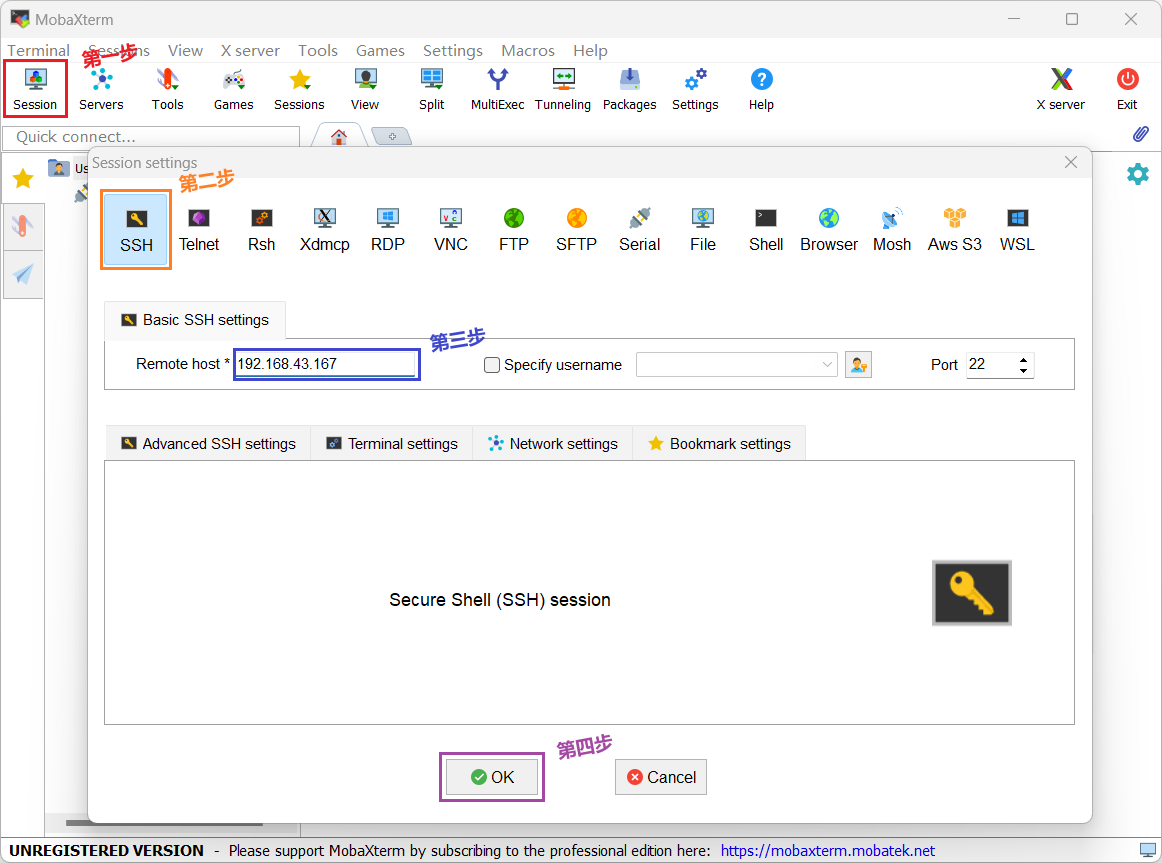This screenshot has height=863, width=1162.
Task: Select the WSL session type
Action: coord(1017,230)
